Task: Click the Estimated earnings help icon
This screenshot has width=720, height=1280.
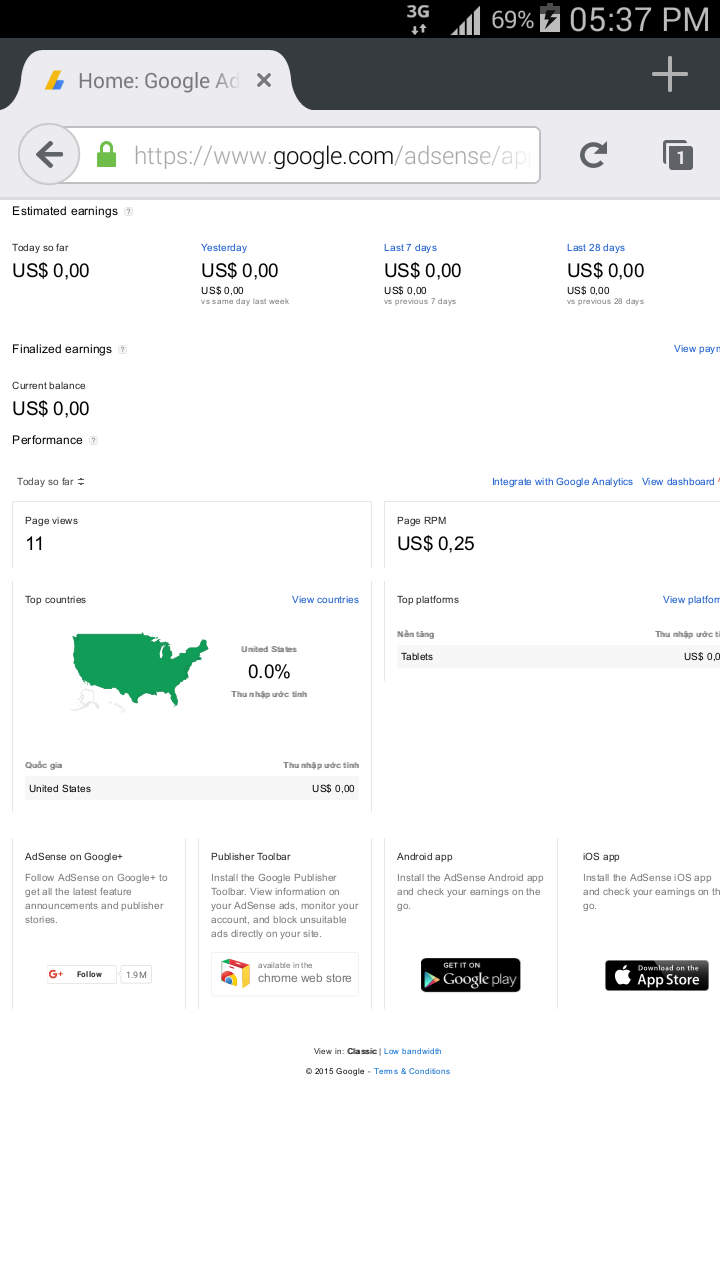Action: (128, 212)
